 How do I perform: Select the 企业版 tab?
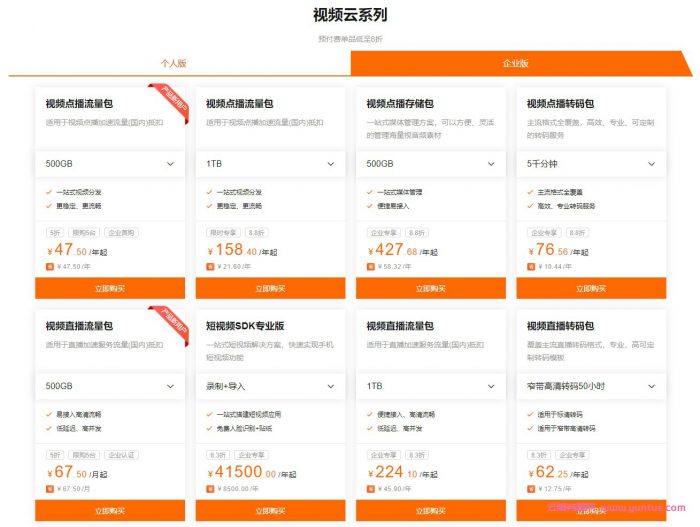[x=515, y=63]
